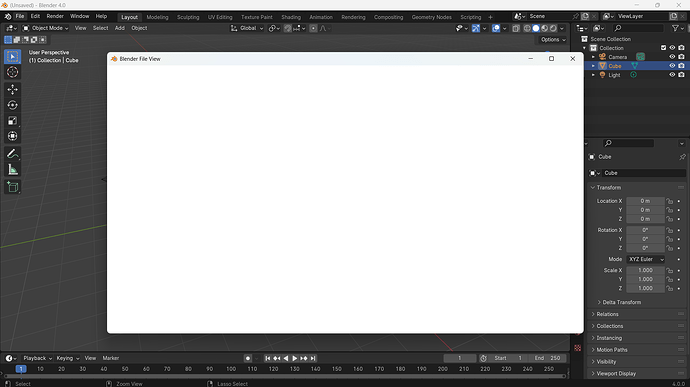Select the Move tool
Image resolution: width=690 pixels, height=387 pixels.
tap(12, 89)
